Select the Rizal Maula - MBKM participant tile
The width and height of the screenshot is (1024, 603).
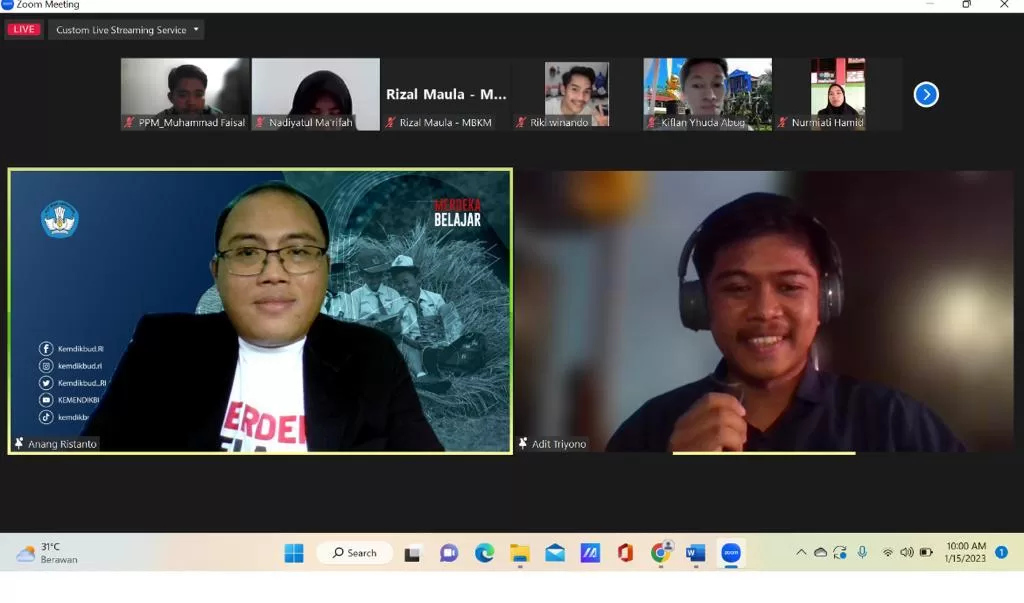[446, 94]
